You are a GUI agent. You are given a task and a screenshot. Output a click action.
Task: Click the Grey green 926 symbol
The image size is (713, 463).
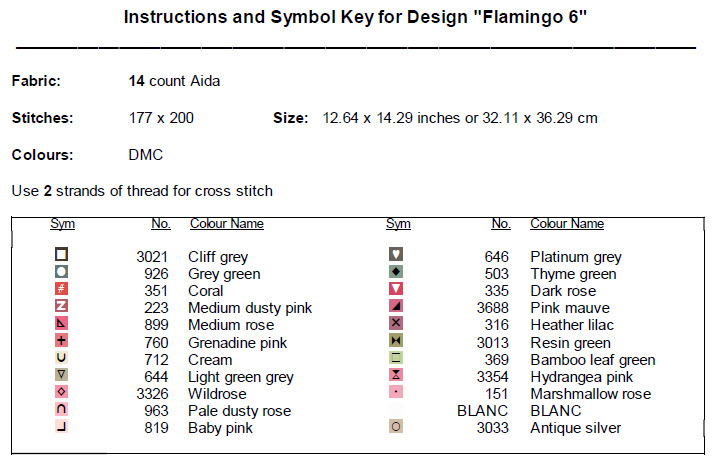tap(62, 272)
